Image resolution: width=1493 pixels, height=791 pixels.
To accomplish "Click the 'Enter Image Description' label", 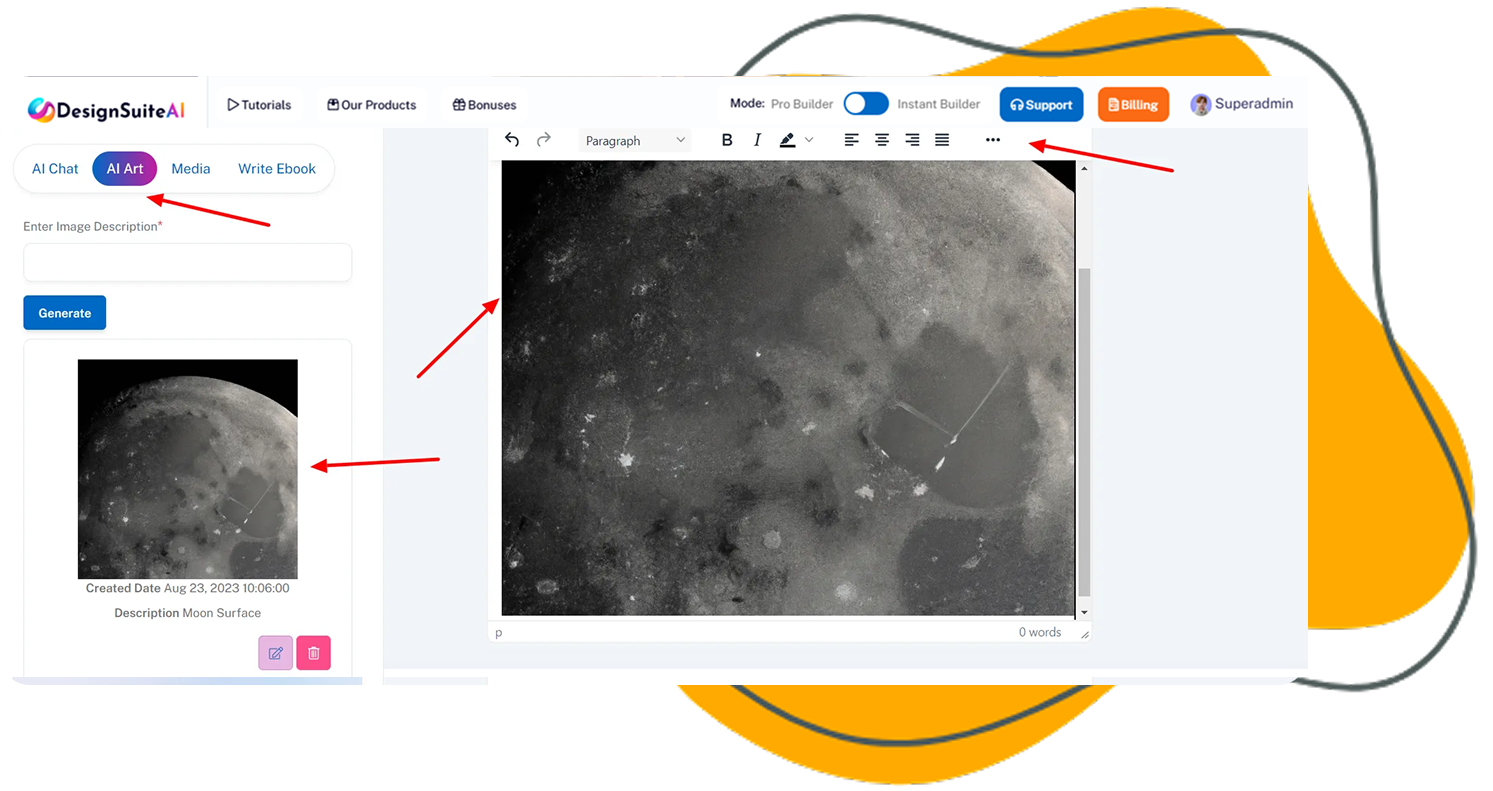I will [x=93, y=227].
